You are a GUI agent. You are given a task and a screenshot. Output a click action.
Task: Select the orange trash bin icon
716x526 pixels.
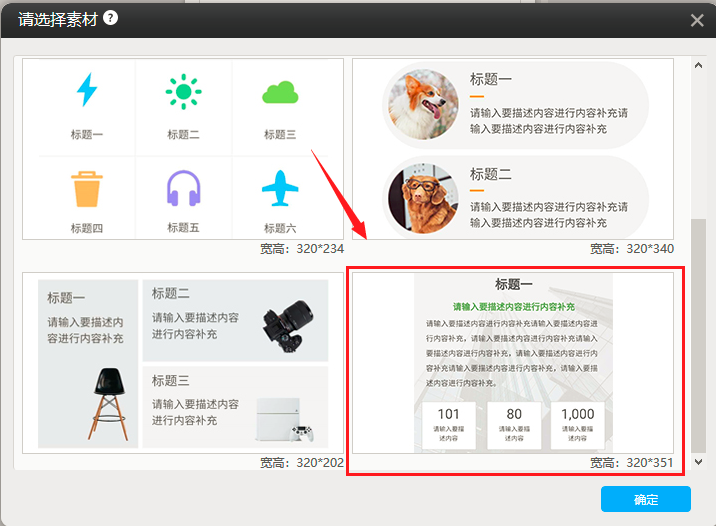(87, 188)
